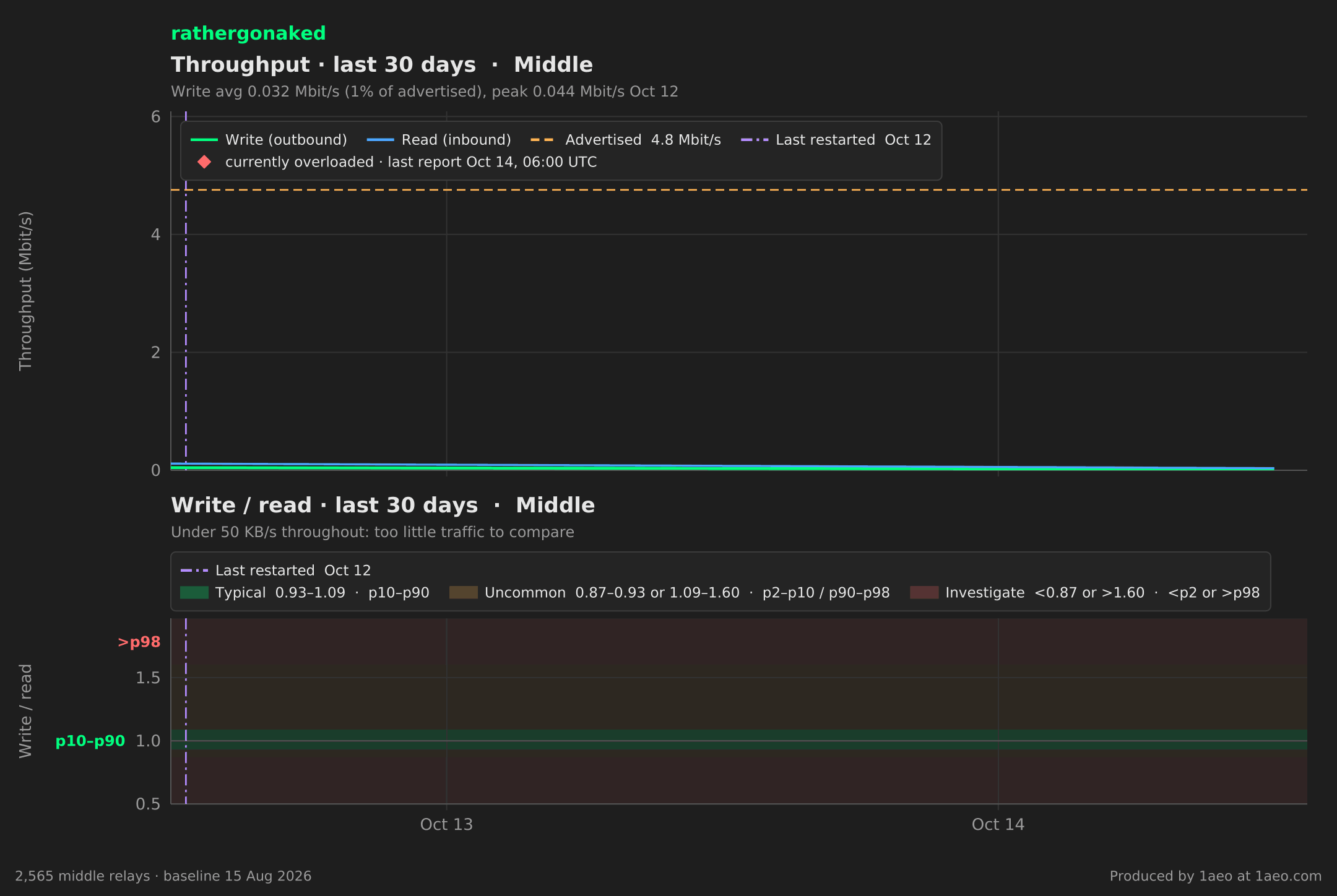Screen dimensions: 1337x896
Task: Click the 'Advertised 4.8 Mbit/s' legend label
Action: tap(643, 140)
